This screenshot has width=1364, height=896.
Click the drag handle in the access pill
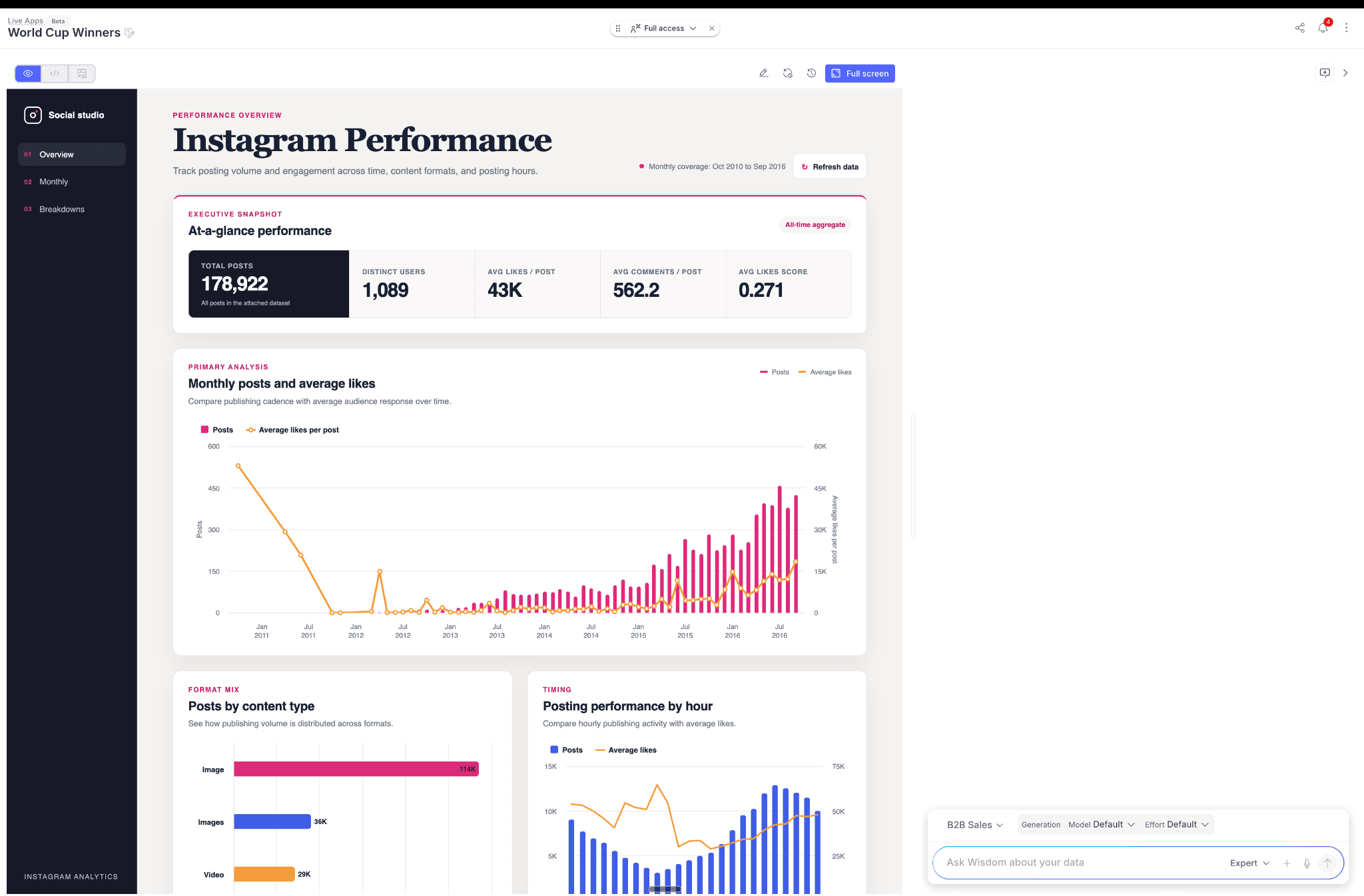618,29
